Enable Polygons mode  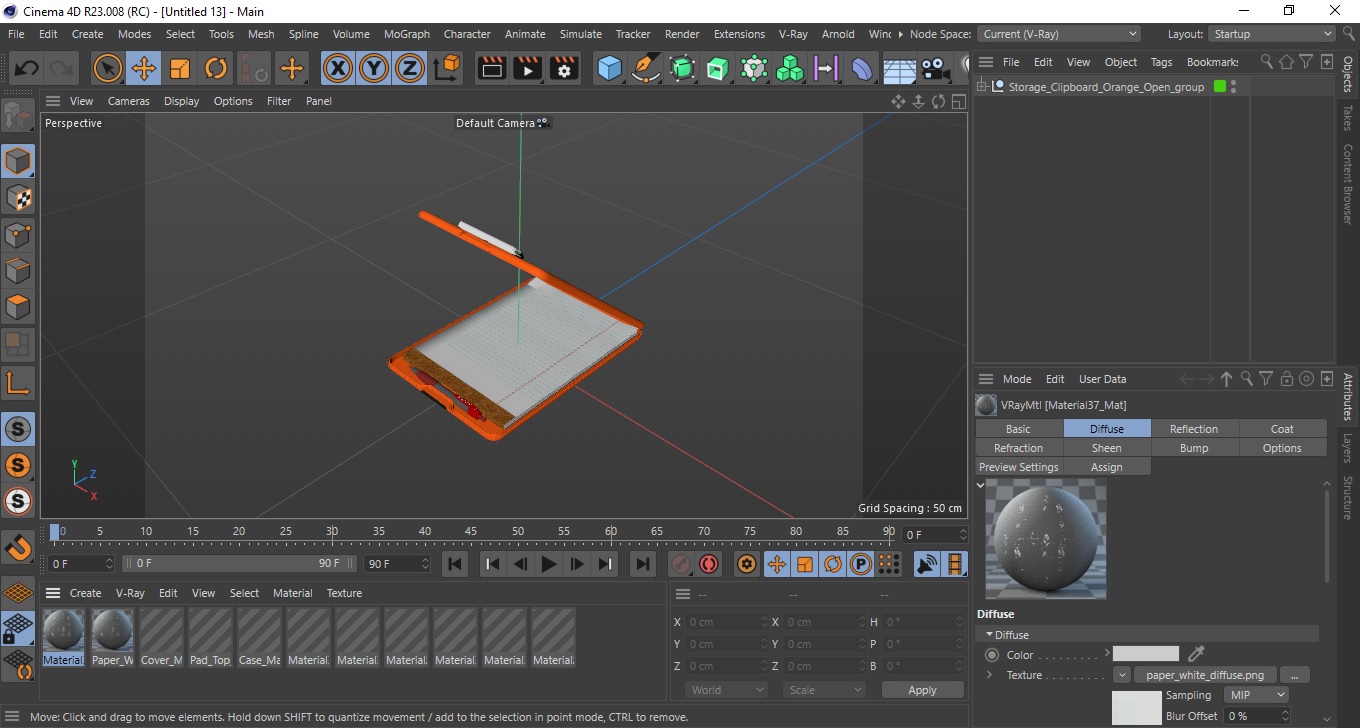pos(18,307)
